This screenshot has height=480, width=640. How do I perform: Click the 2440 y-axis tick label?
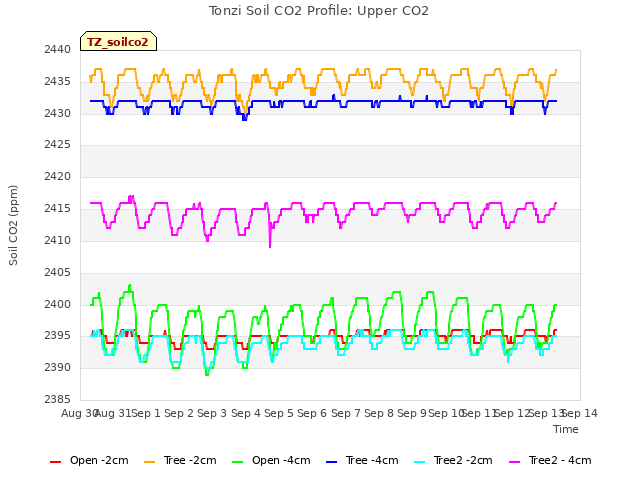[58, 49]
